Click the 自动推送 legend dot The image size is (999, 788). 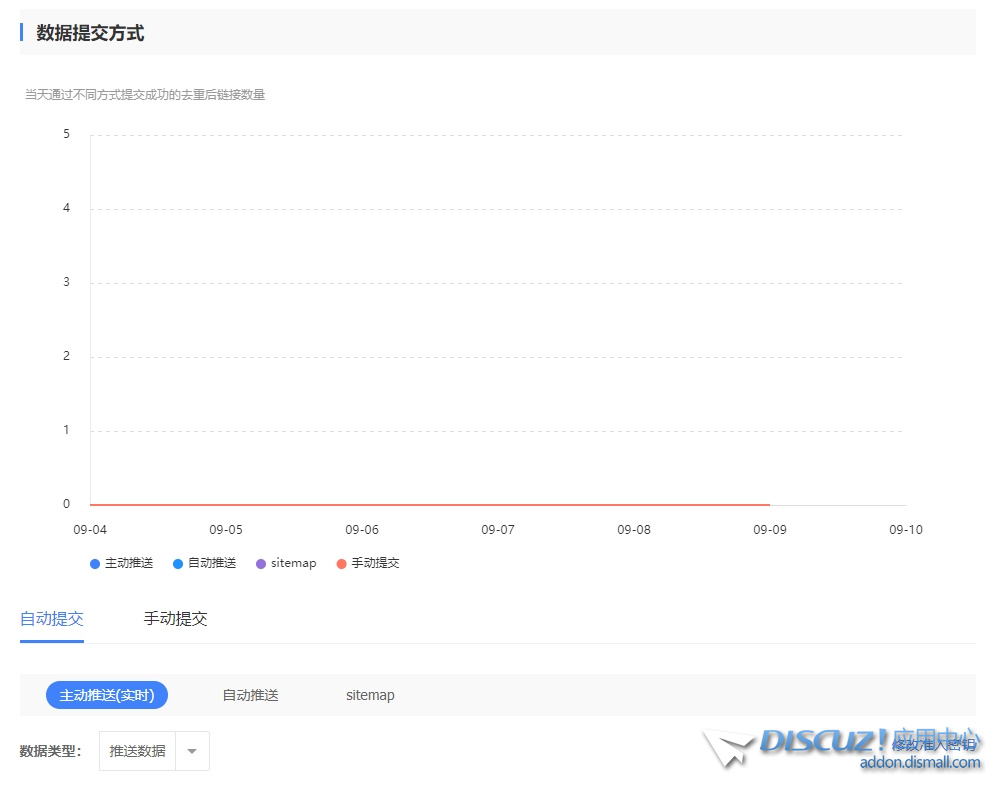pyautogui.click(x=178, y=564)
